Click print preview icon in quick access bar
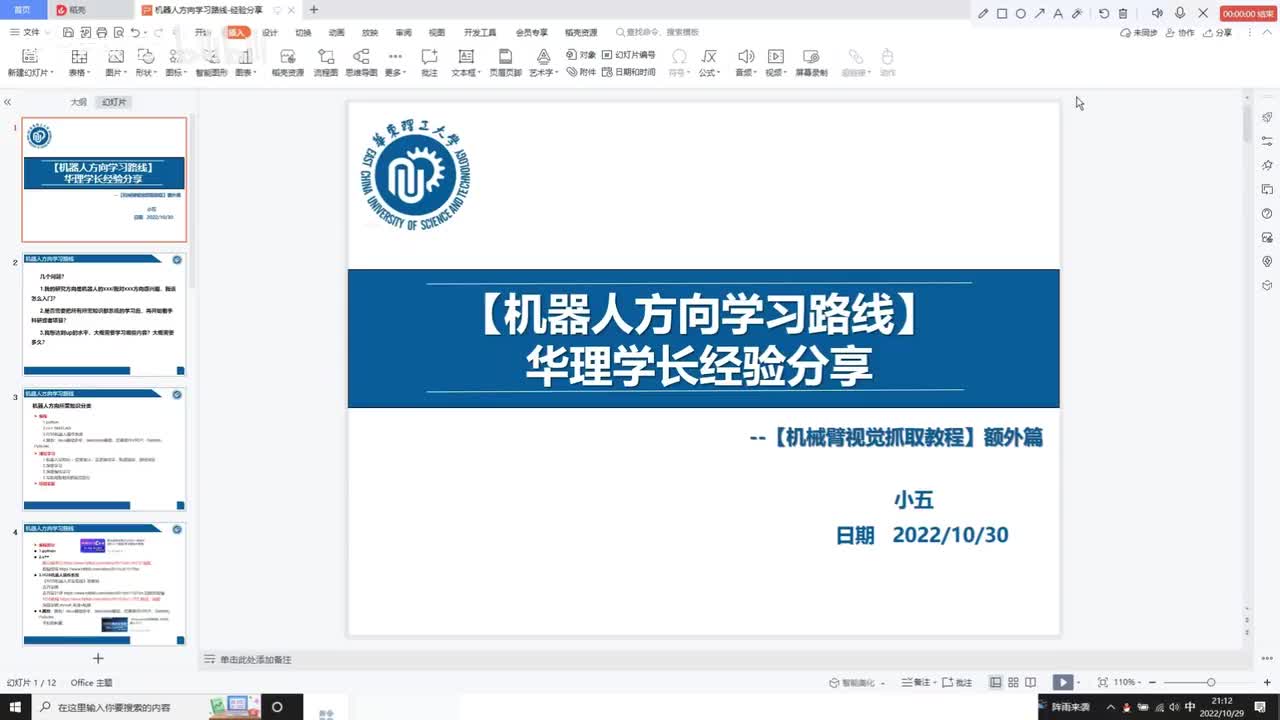The height and width of the screenshot is (720, 1280). click(x=117, y=32)
